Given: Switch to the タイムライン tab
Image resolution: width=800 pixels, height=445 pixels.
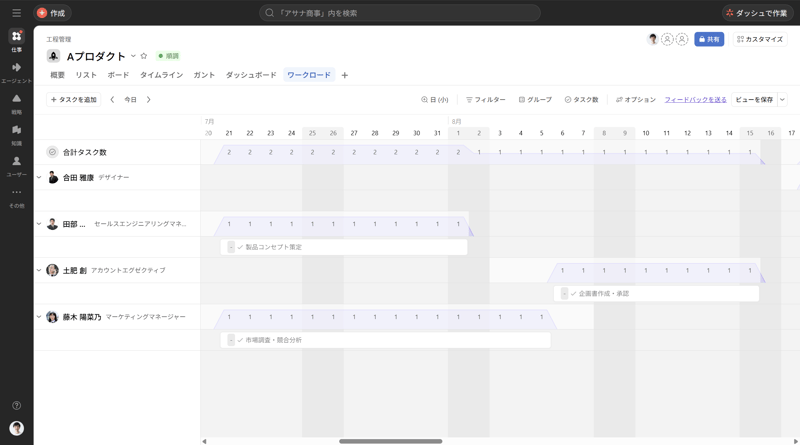Looking at the screenshot, I should 161,75.
